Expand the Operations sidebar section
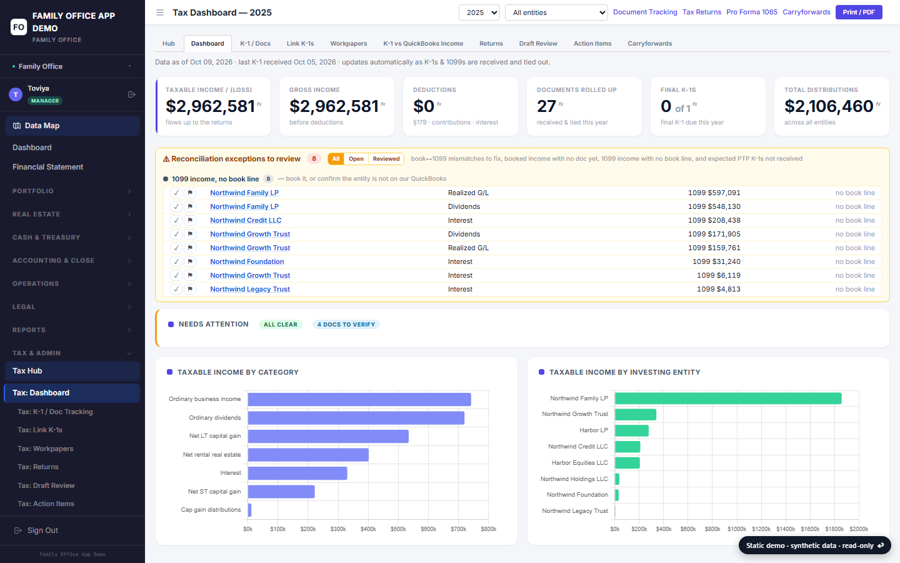Viewport: 900px width, 563px height. click(72, 284)
